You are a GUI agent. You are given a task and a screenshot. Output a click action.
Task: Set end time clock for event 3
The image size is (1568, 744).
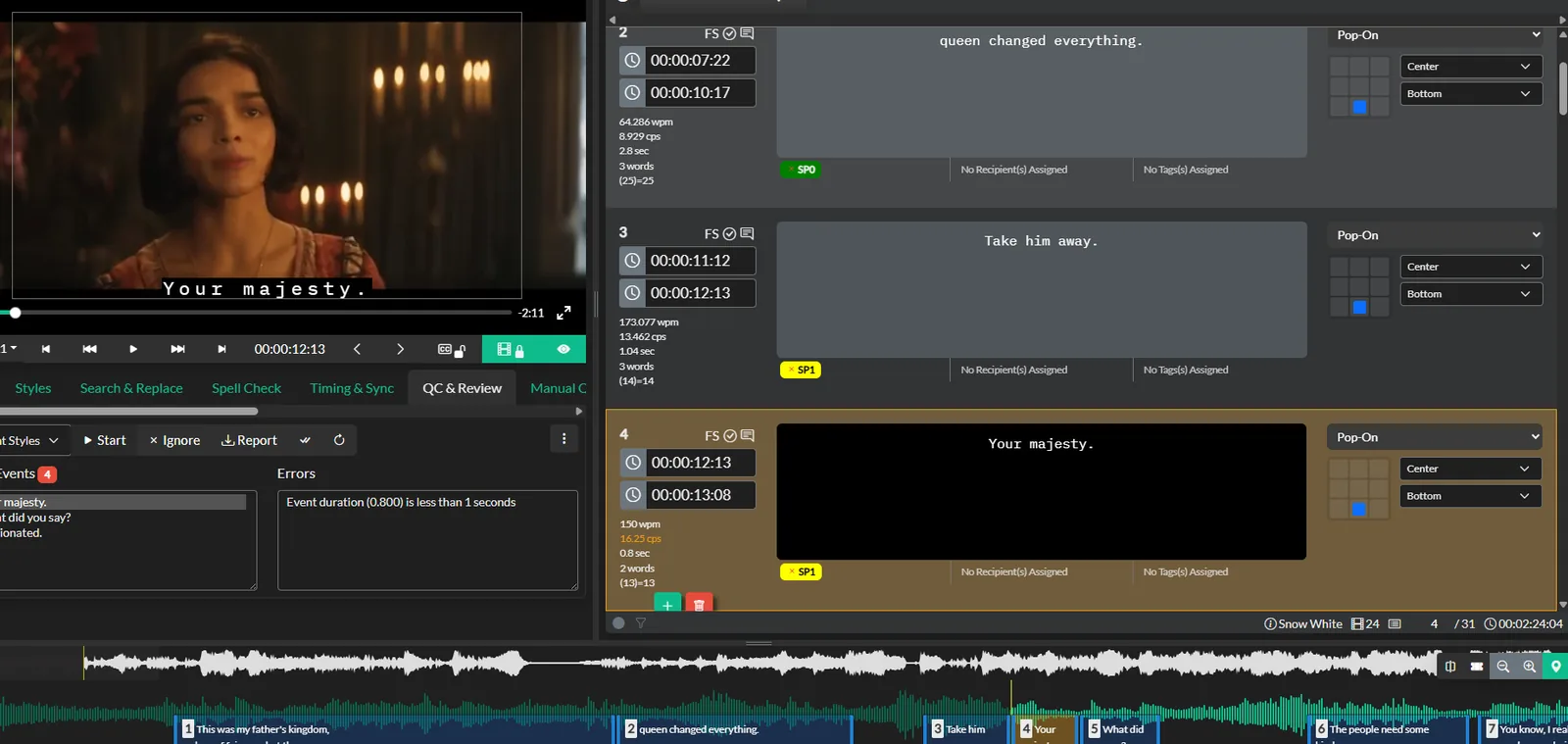[633, 293]
